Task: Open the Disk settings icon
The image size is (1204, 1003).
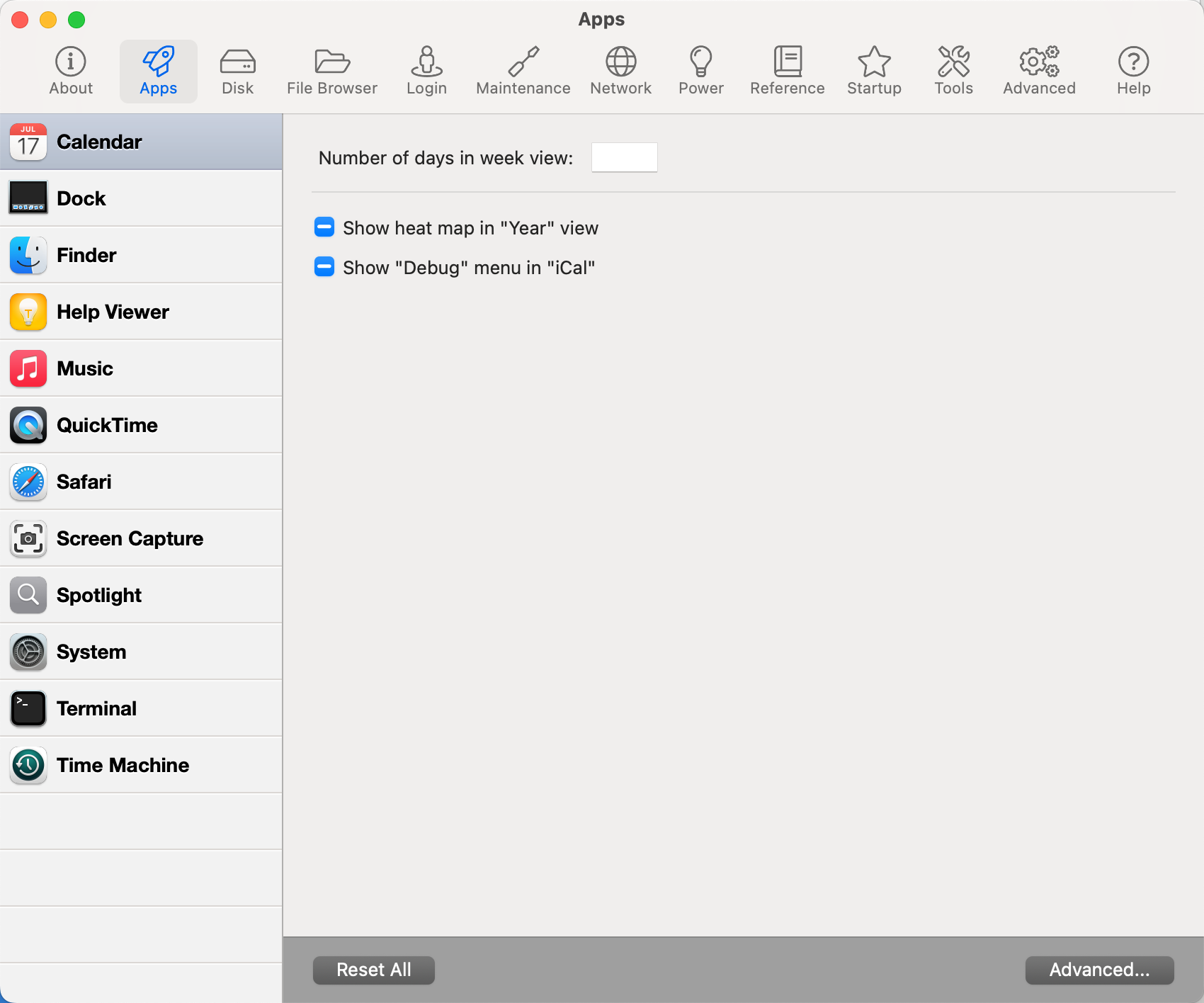Action: pos(237,70)
